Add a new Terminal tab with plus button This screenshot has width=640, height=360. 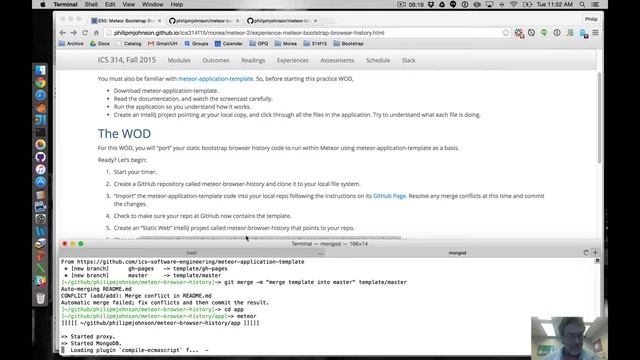pyautogui.click(x=595, y=253)
